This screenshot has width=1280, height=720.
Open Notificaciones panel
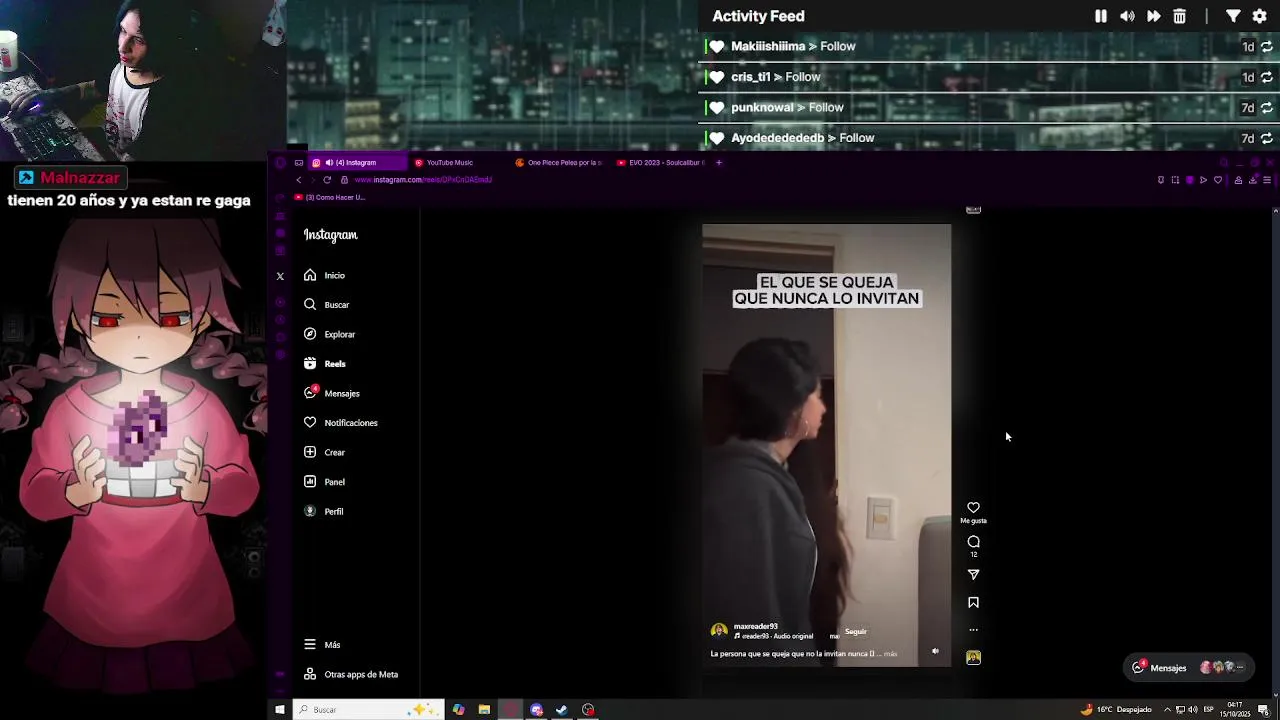tap(340, 423)
